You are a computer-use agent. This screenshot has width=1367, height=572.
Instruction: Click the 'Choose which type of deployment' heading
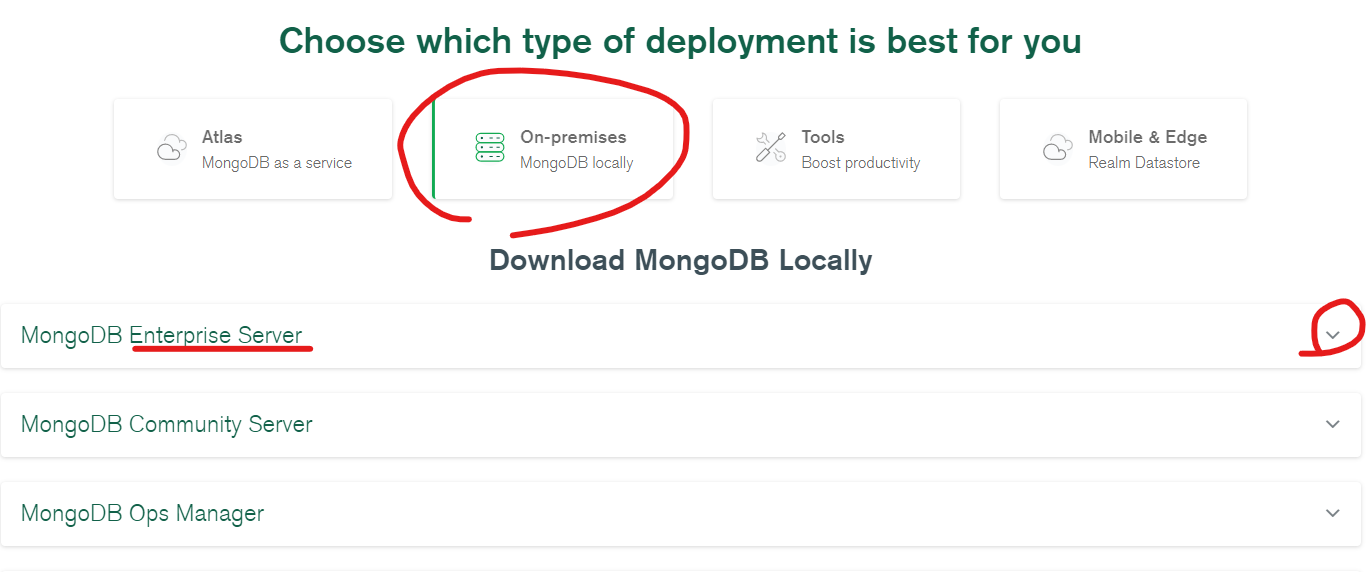coord(680,41)
